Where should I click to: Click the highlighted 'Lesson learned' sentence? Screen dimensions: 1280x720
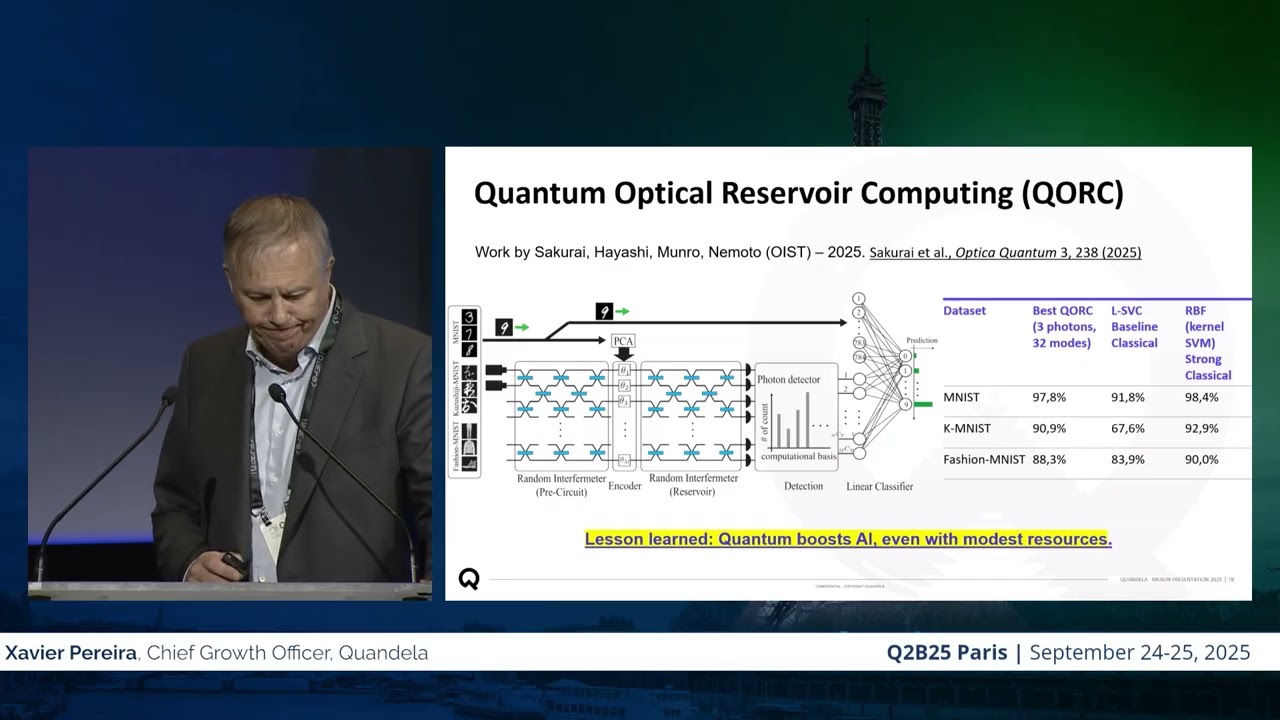[848, 539]
